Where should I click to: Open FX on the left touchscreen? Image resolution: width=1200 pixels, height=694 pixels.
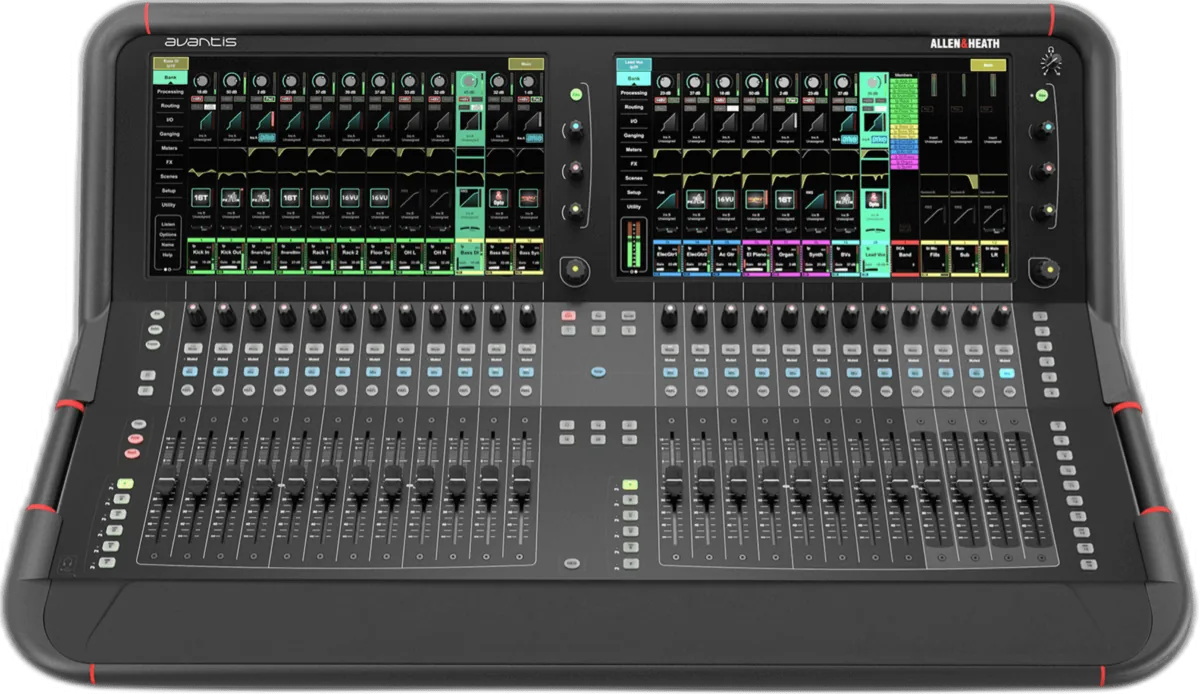170,162
